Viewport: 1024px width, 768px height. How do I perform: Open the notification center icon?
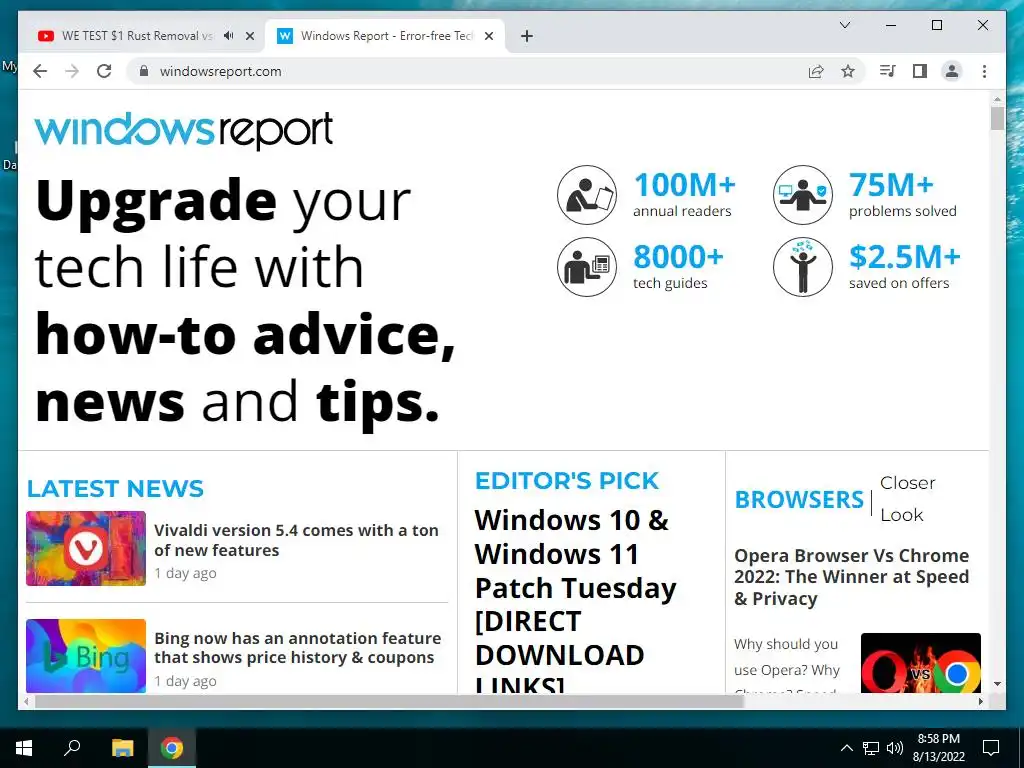(x=991, y=748)
